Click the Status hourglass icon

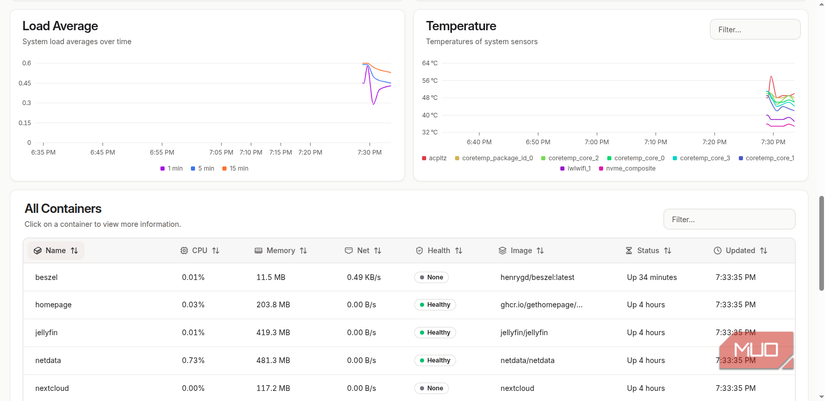click(x=629, y=250)
